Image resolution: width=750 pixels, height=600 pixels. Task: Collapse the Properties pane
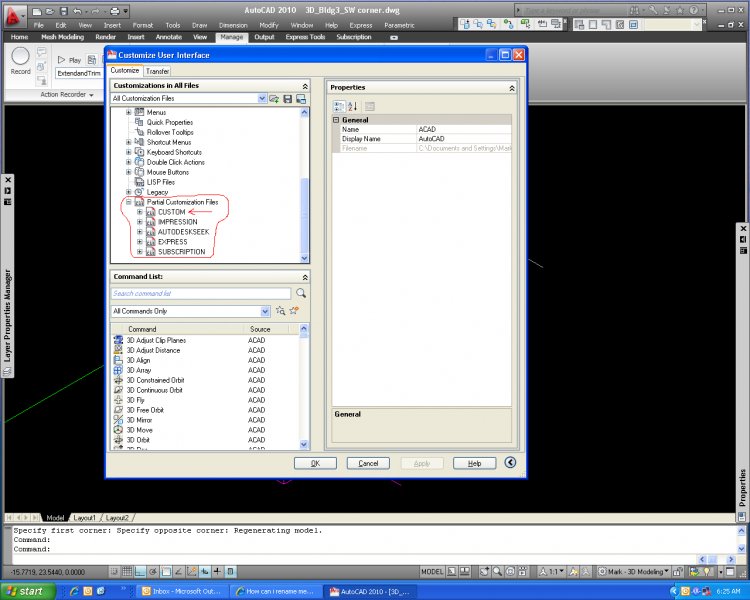pos(512,89)
